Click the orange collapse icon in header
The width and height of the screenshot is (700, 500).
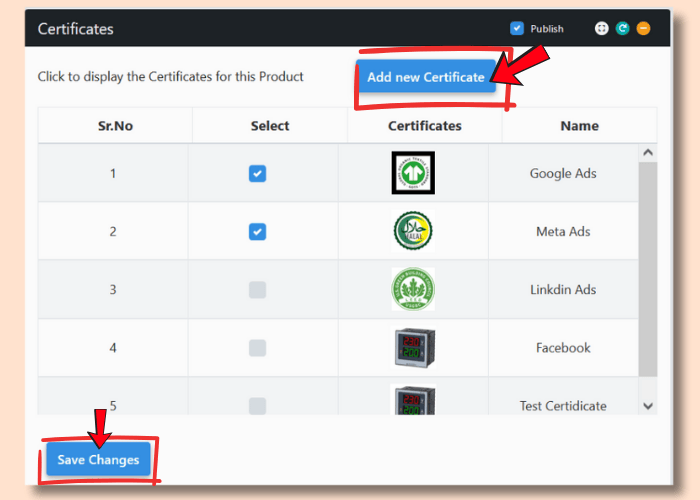click(x=643, y=29)
